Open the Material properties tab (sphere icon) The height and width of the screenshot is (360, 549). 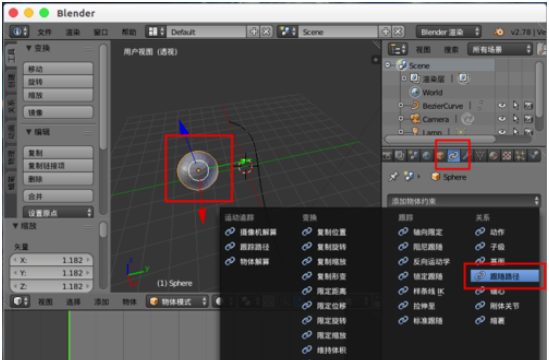coord(493,155)
